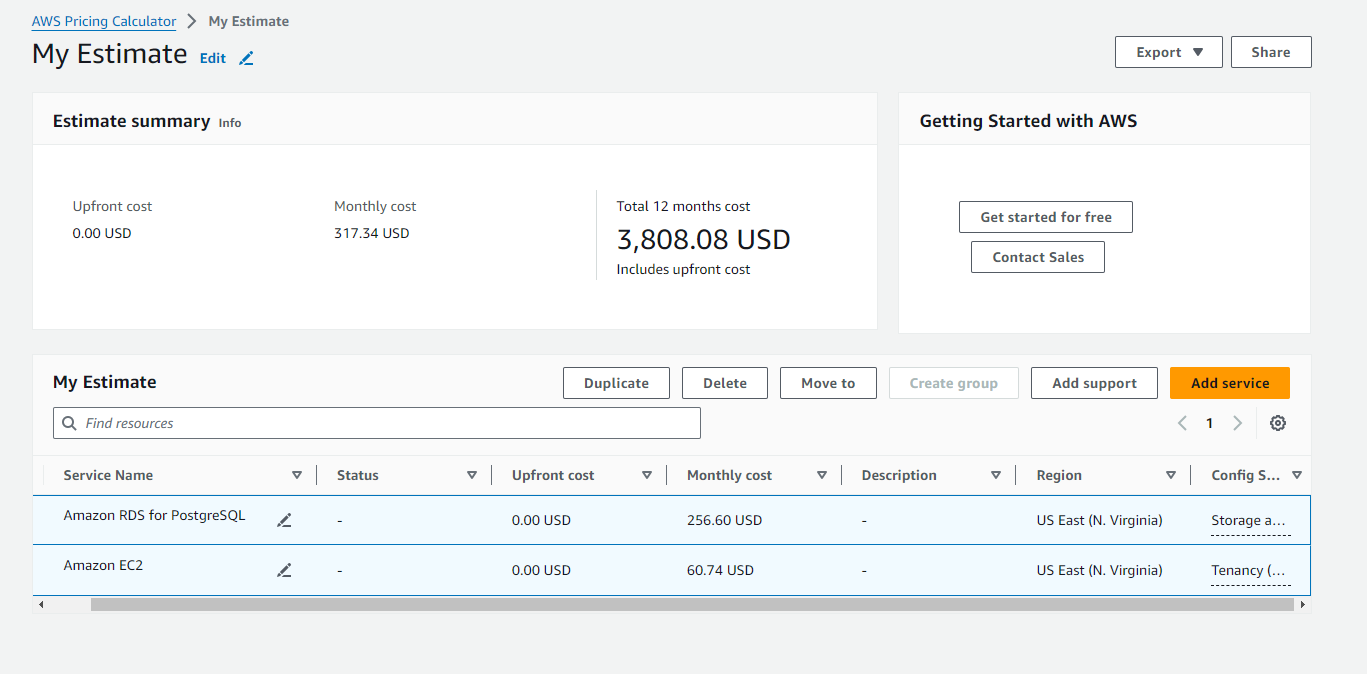Image resolution: width=1367 pixels, height=674 pixels.
Task: Click the edit pencil for Amazon EC2 row
Action: [x=284, y=570]
